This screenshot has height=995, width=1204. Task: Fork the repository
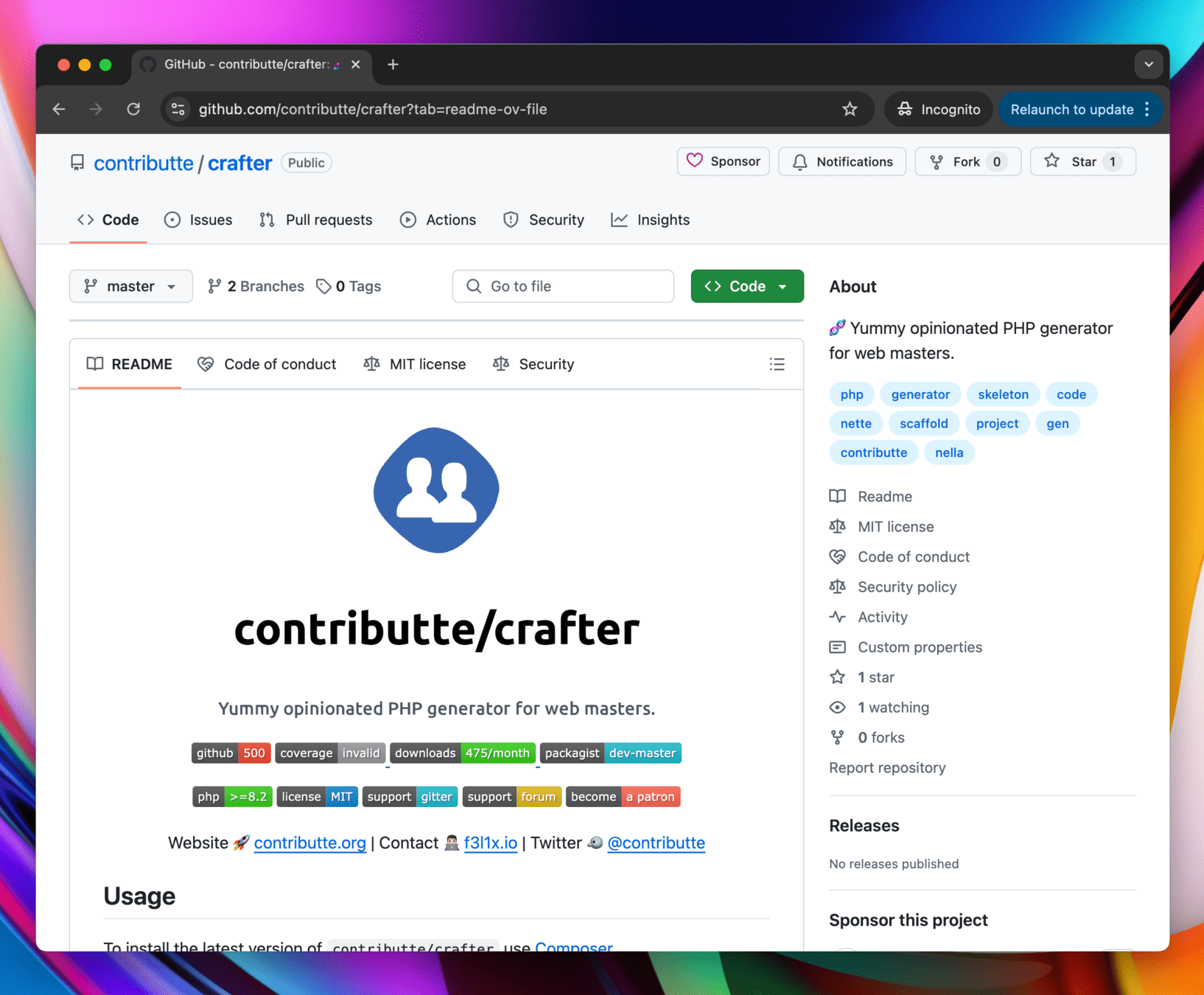[967, 161]
